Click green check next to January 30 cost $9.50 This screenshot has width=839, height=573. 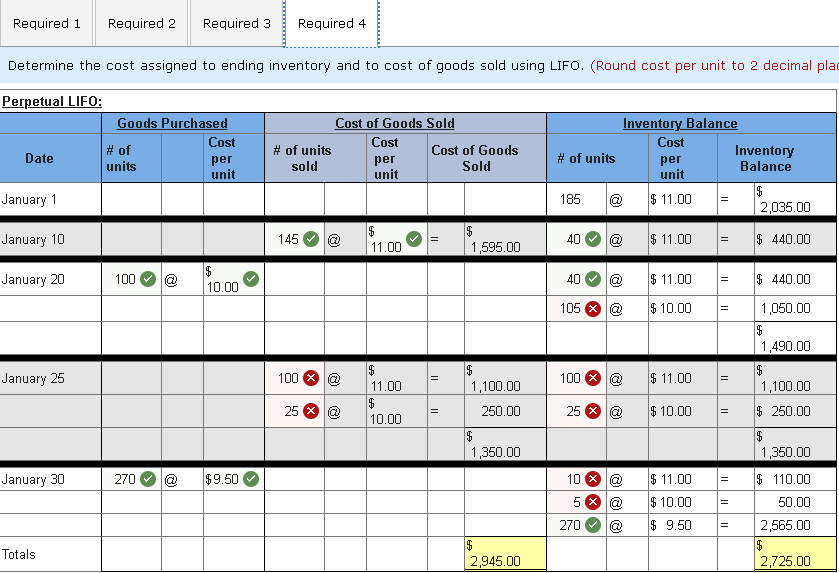(x=251, y=479)
